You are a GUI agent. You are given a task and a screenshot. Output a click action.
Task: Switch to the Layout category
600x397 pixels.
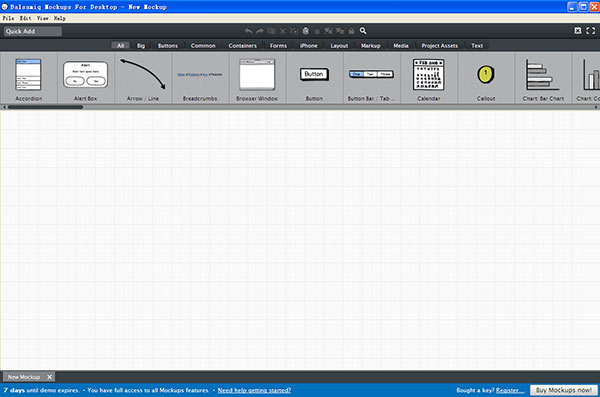[x=339, y=46]
